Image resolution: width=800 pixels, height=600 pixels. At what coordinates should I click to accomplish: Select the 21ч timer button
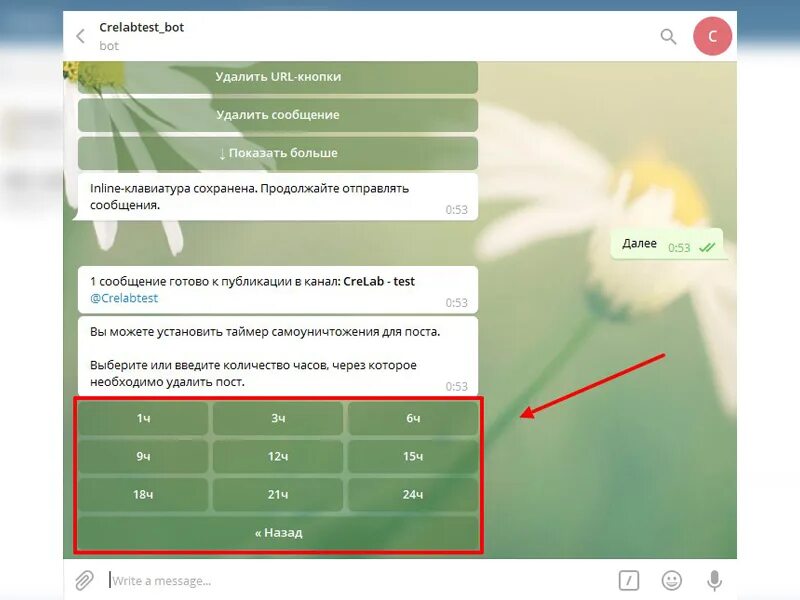(x=278, y=494)
